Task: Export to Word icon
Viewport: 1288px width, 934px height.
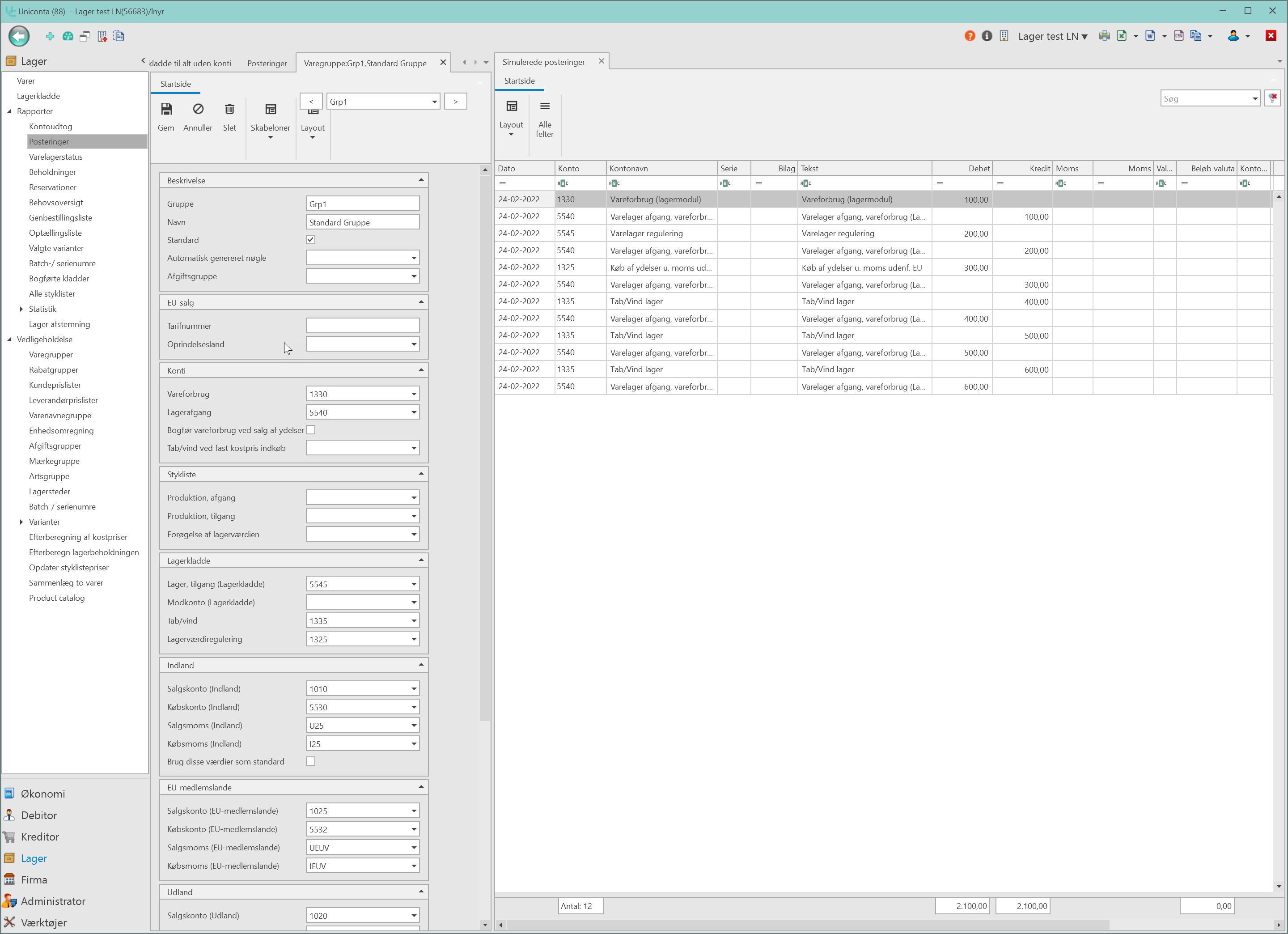Action: pos(1150,36)
